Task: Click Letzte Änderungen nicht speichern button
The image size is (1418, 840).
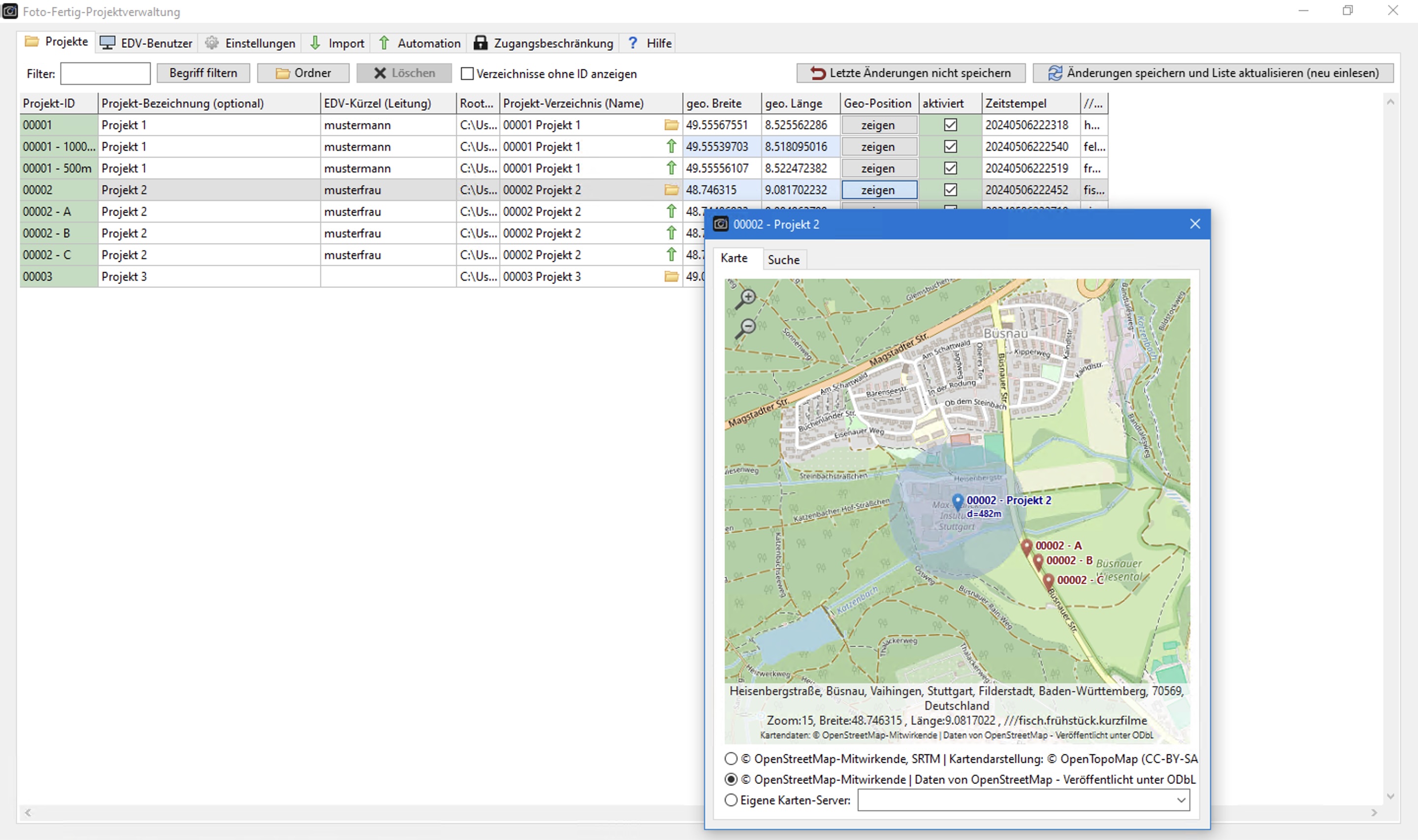Action: [x=910, y=73]
